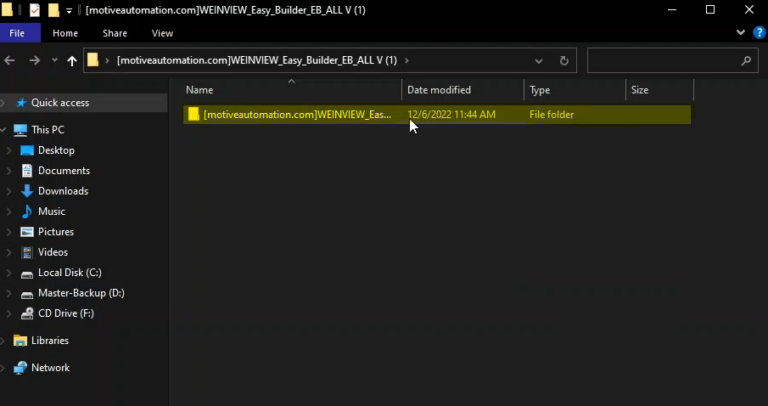Viewport: 768px width, 406px height.
Task: Go forward with the Forward arrow
Action: pos(34,61)
